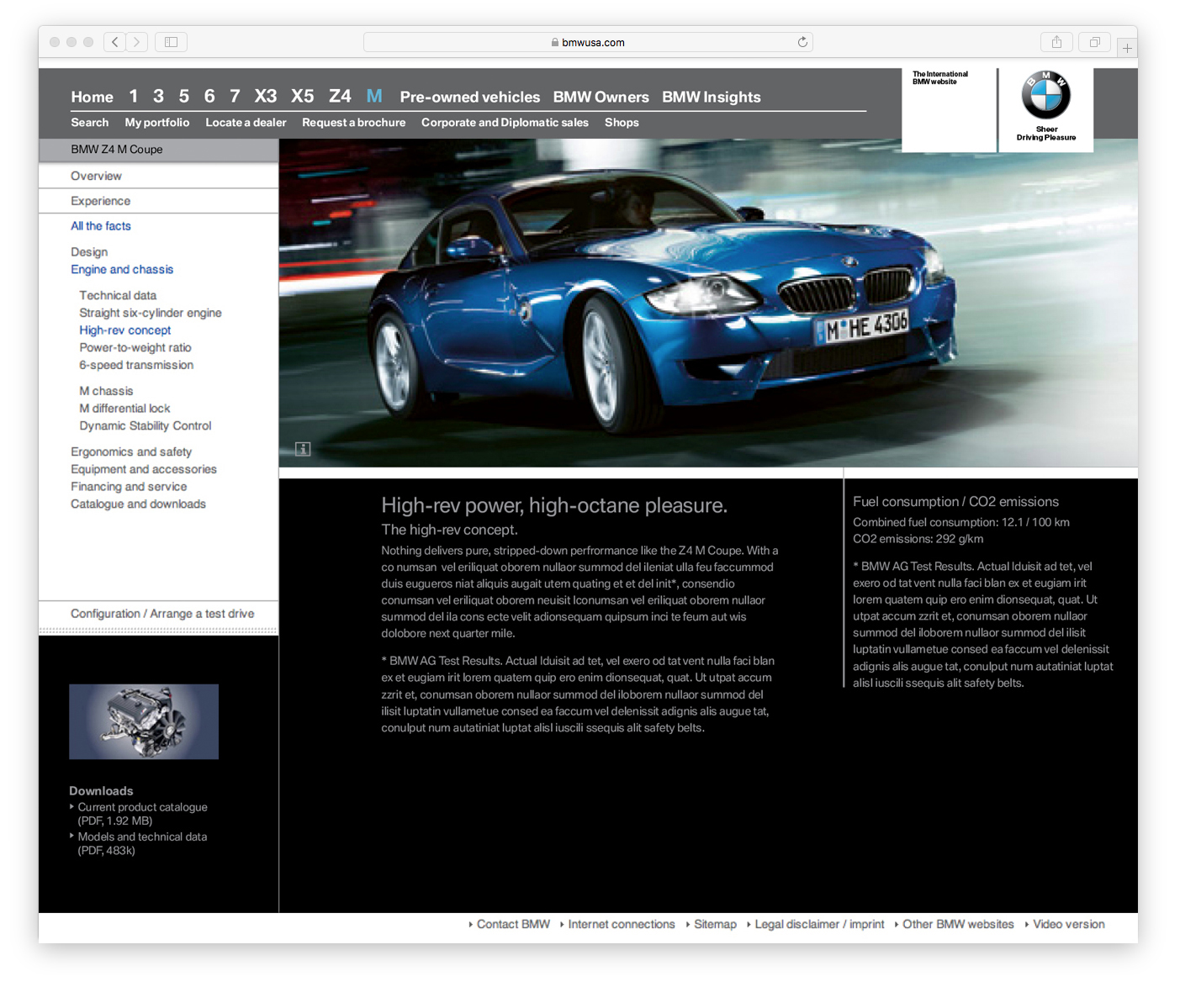Open BMW Insights section
Screen dimensions: 1180x1008
pos(711,97)
